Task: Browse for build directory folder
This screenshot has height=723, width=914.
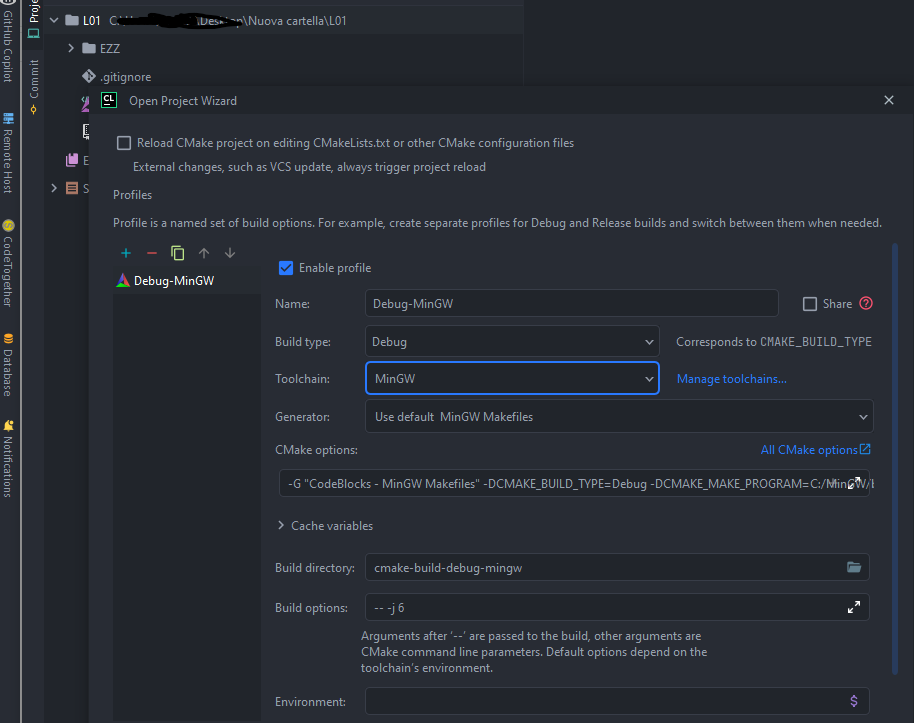Action: (854, 567)
